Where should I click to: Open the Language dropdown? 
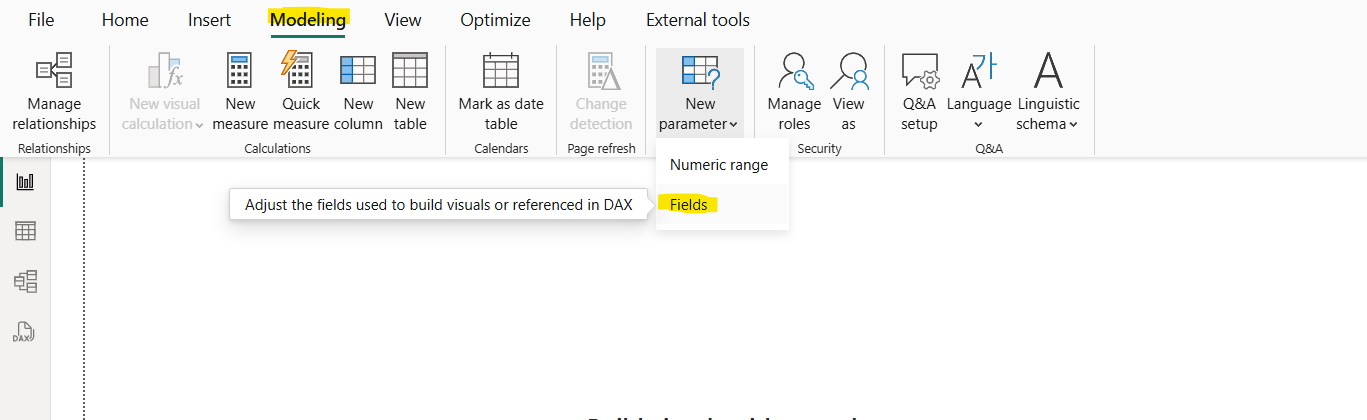[x=979, y=93]
